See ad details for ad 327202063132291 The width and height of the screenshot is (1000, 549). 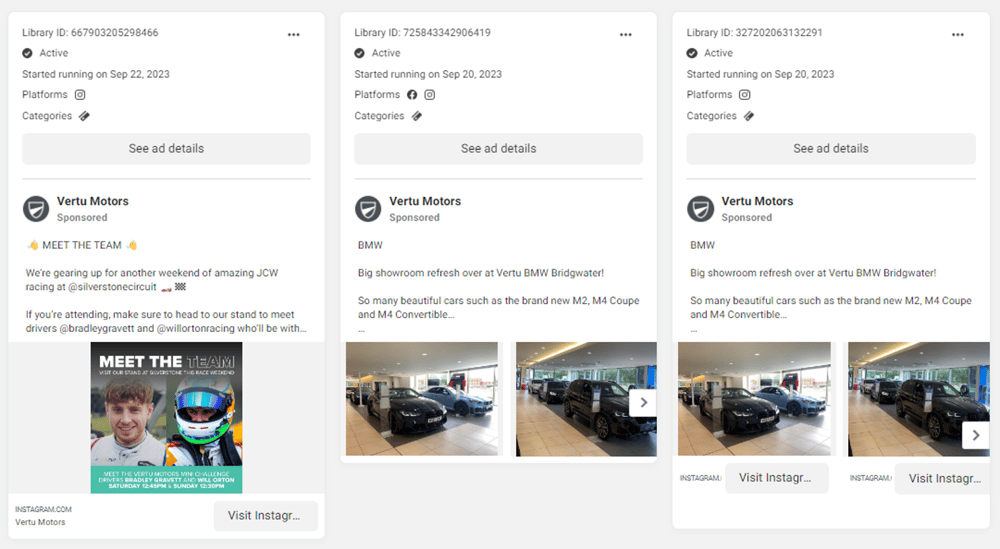coord(831,149)
